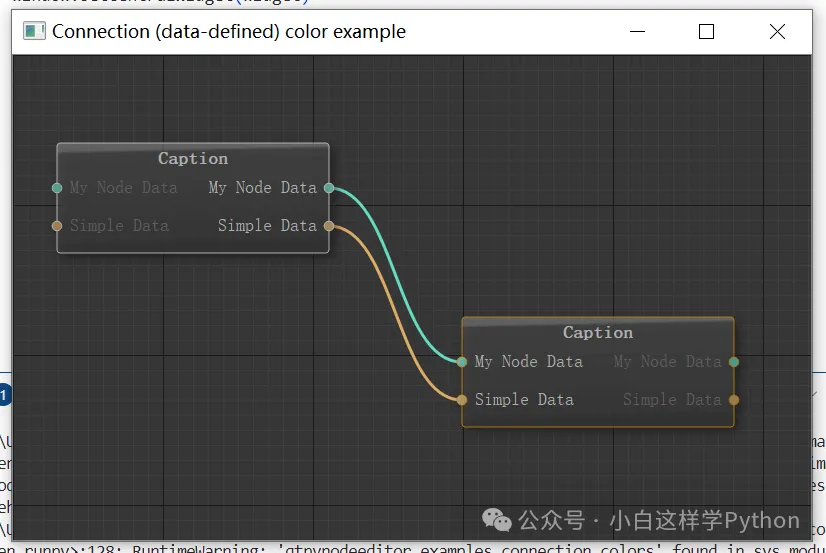
Task: Click the green My Node Data input port on left node
Action: point(57,188)
